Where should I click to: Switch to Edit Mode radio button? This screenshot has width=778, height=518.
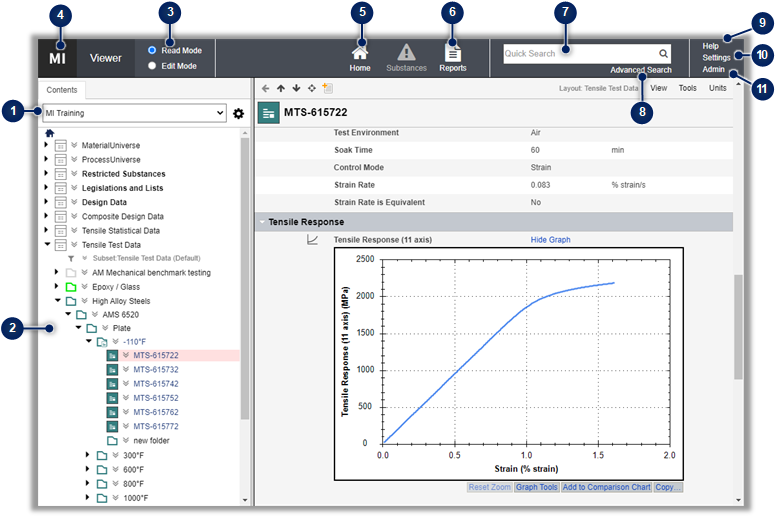152,66
